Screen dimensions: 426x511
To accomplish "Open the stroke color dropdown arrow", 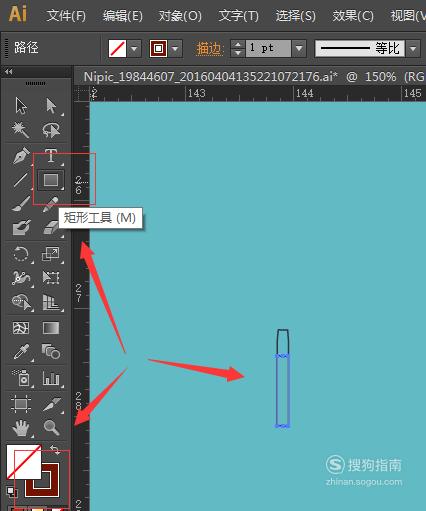I will (x=175, y=49).
